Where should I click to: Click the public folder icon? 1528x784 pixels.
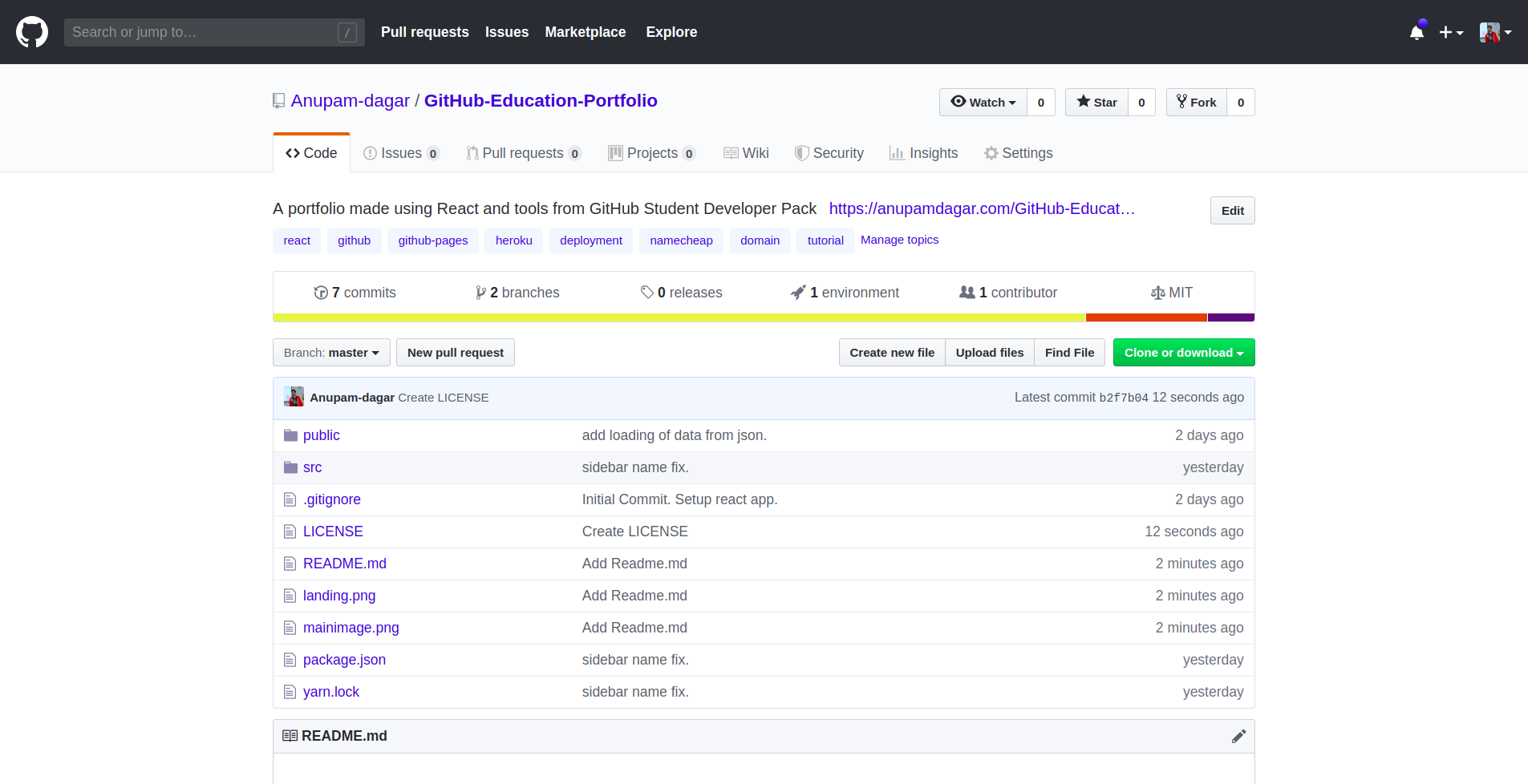[x=290, y=435]
